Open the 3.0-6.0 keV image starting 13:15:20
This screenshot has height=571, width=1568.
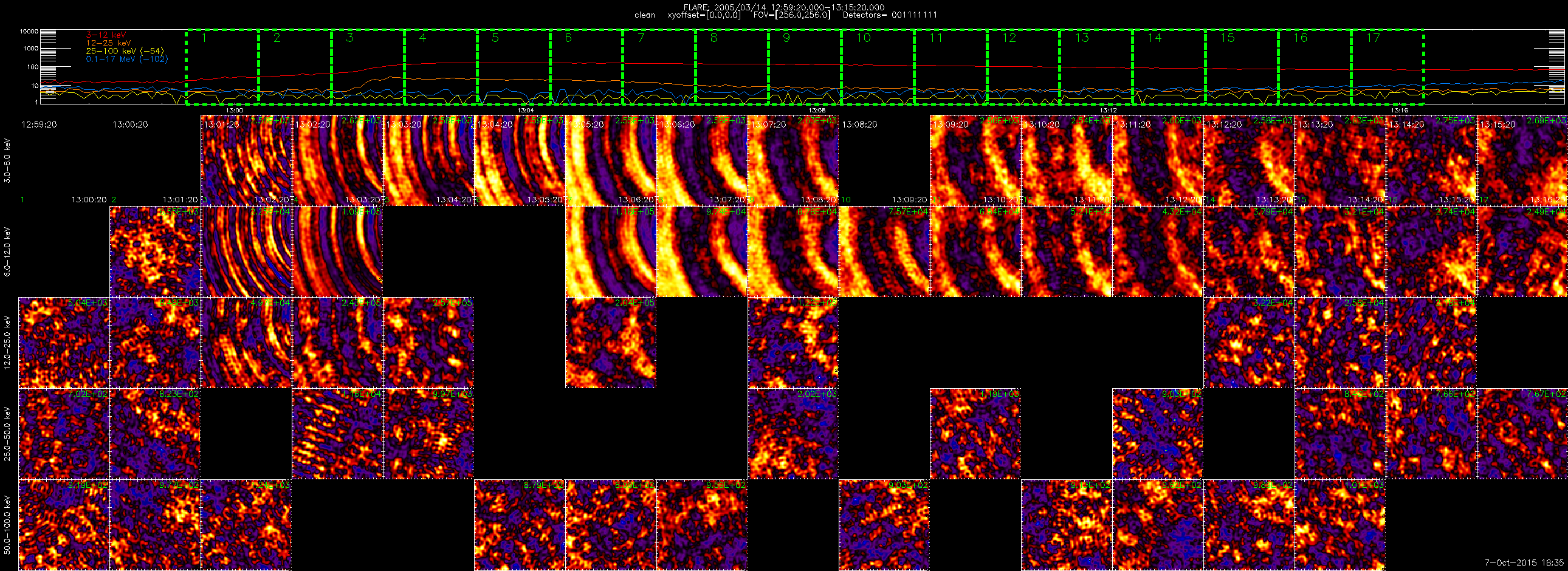point(1522,160)
